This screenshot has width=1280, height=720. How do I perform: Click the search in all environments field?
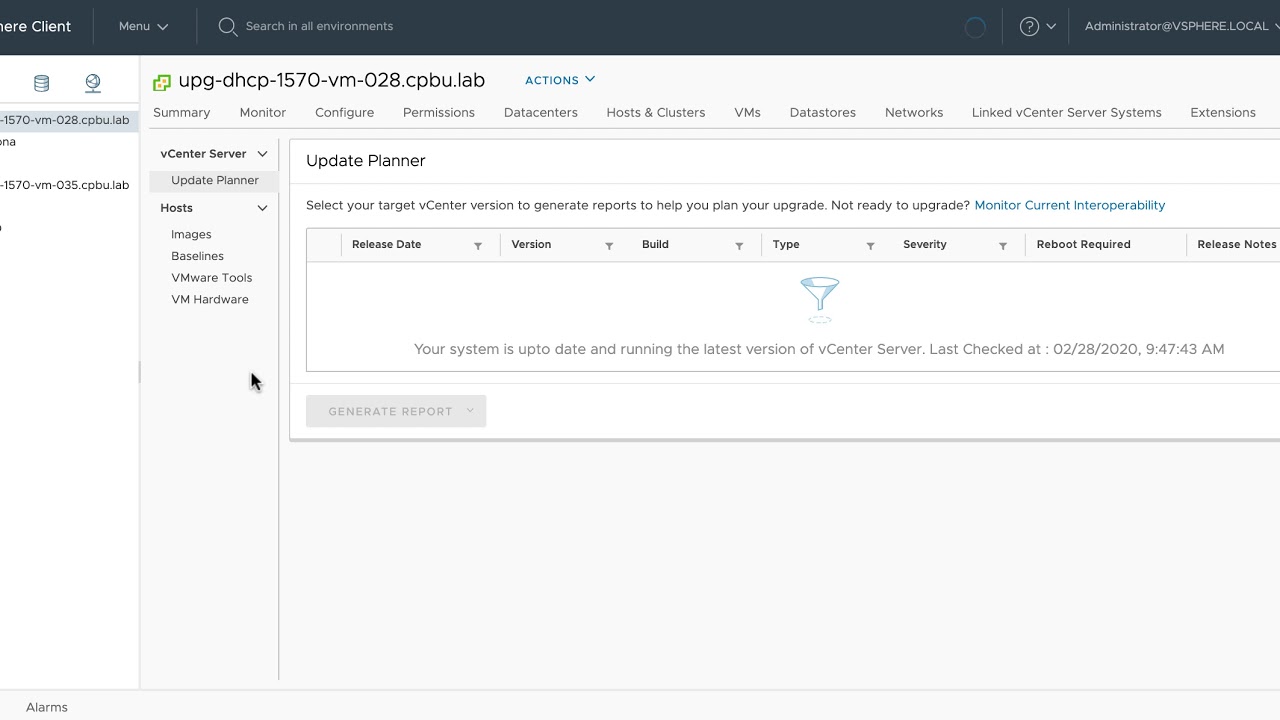coord(320,26)
